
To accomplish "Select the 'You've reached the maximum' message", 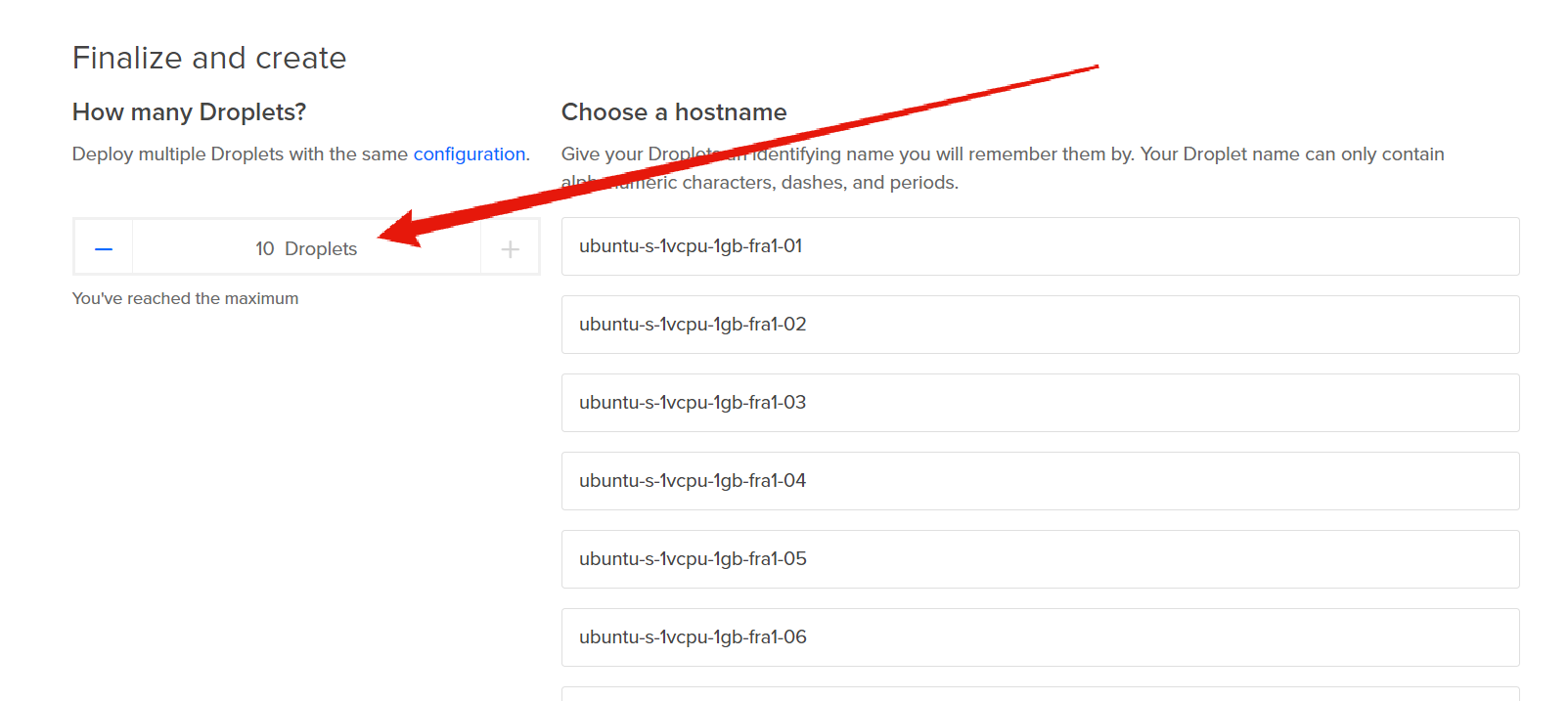I will coord(185,298).
